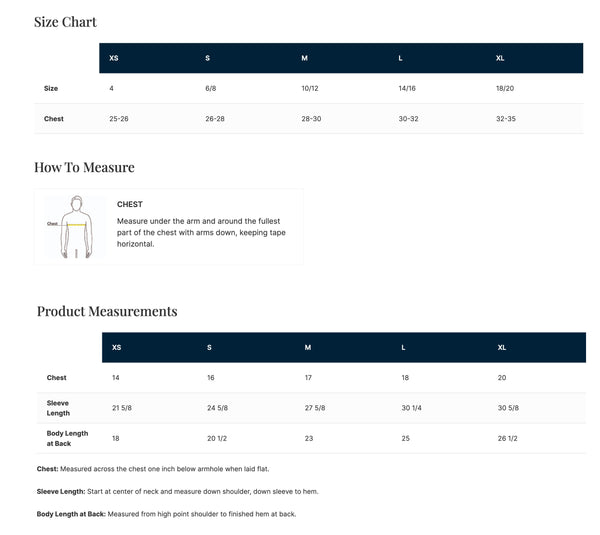
Task: Select the XS column header in Size Chart
Action: 114,58
